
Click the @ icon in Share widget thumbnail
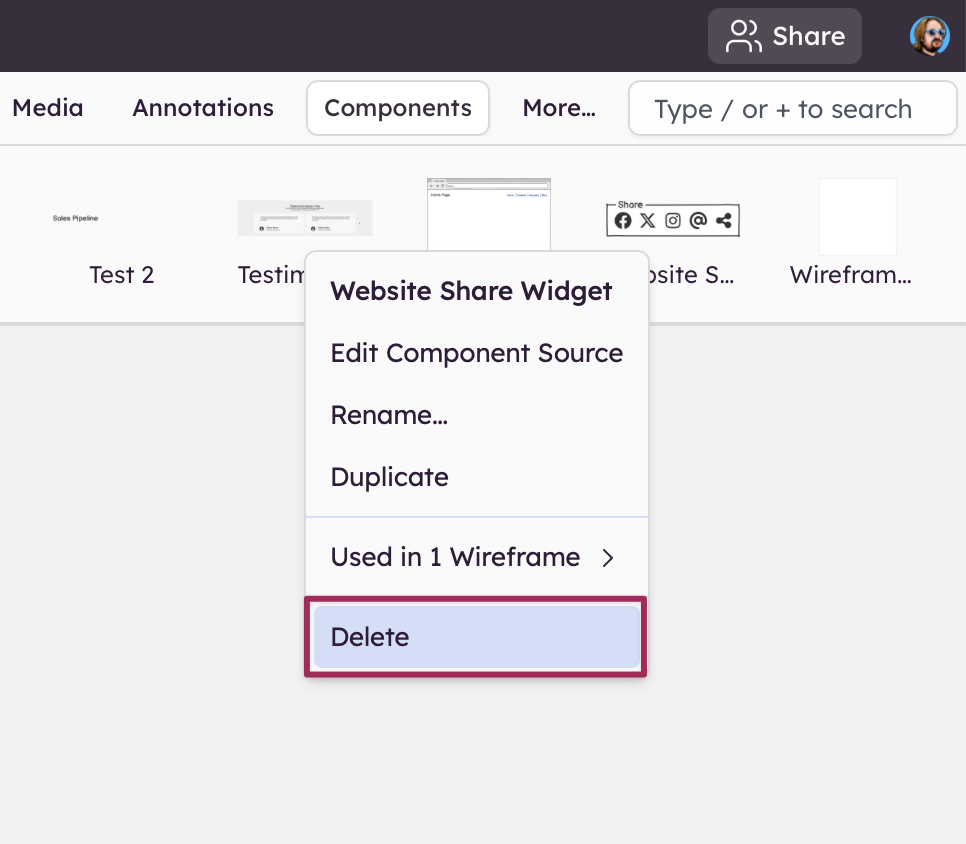(698, 221)
